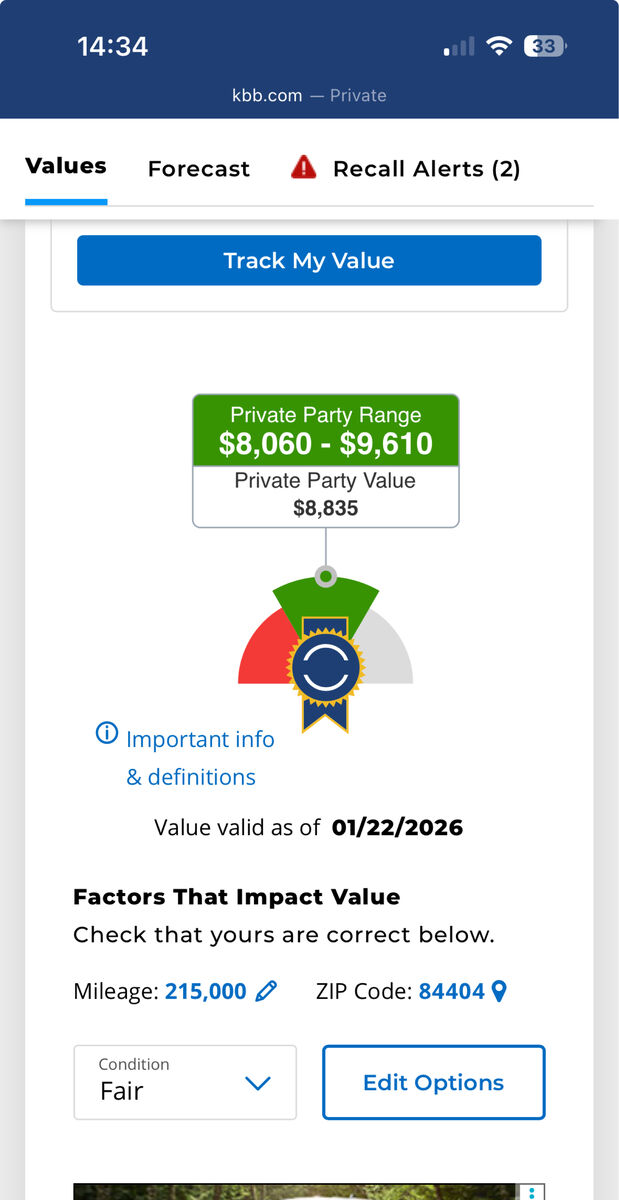The height and width of the screenshot is (1200, 619).
Task: Tap the red recall warning triangle icon
Action: [x=303, y=168]
